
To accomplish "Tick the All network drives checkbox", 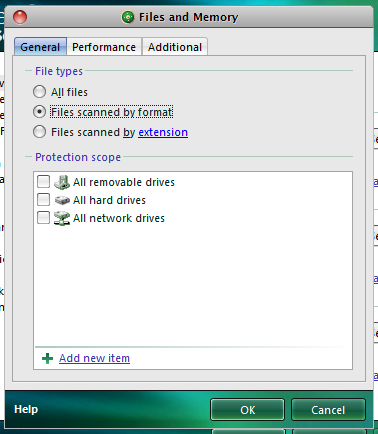I will pyautogui.click(x=43, y=218).
